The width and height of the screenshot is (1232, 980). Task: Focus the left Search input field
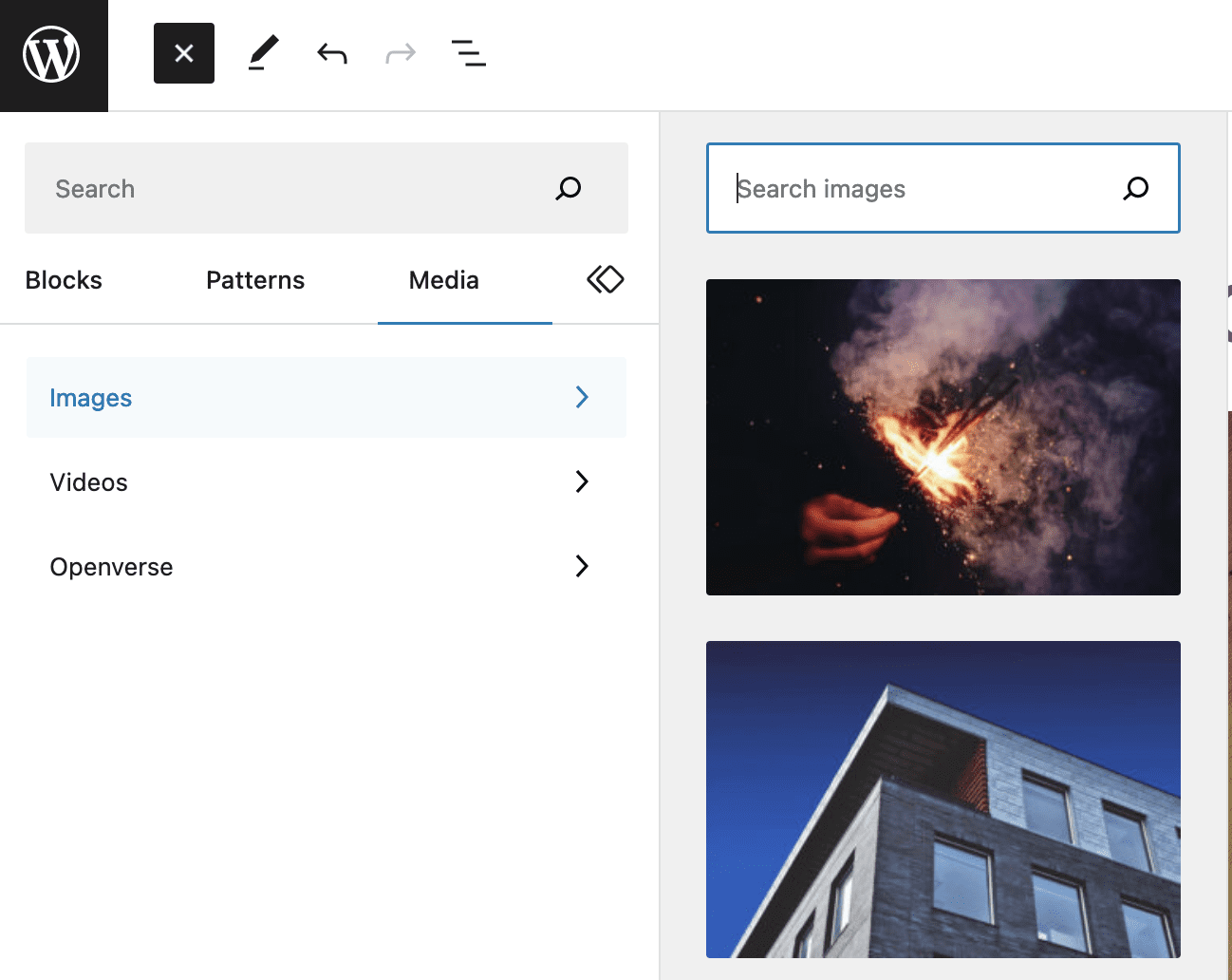pyautogui.click(x=285, y=188)
